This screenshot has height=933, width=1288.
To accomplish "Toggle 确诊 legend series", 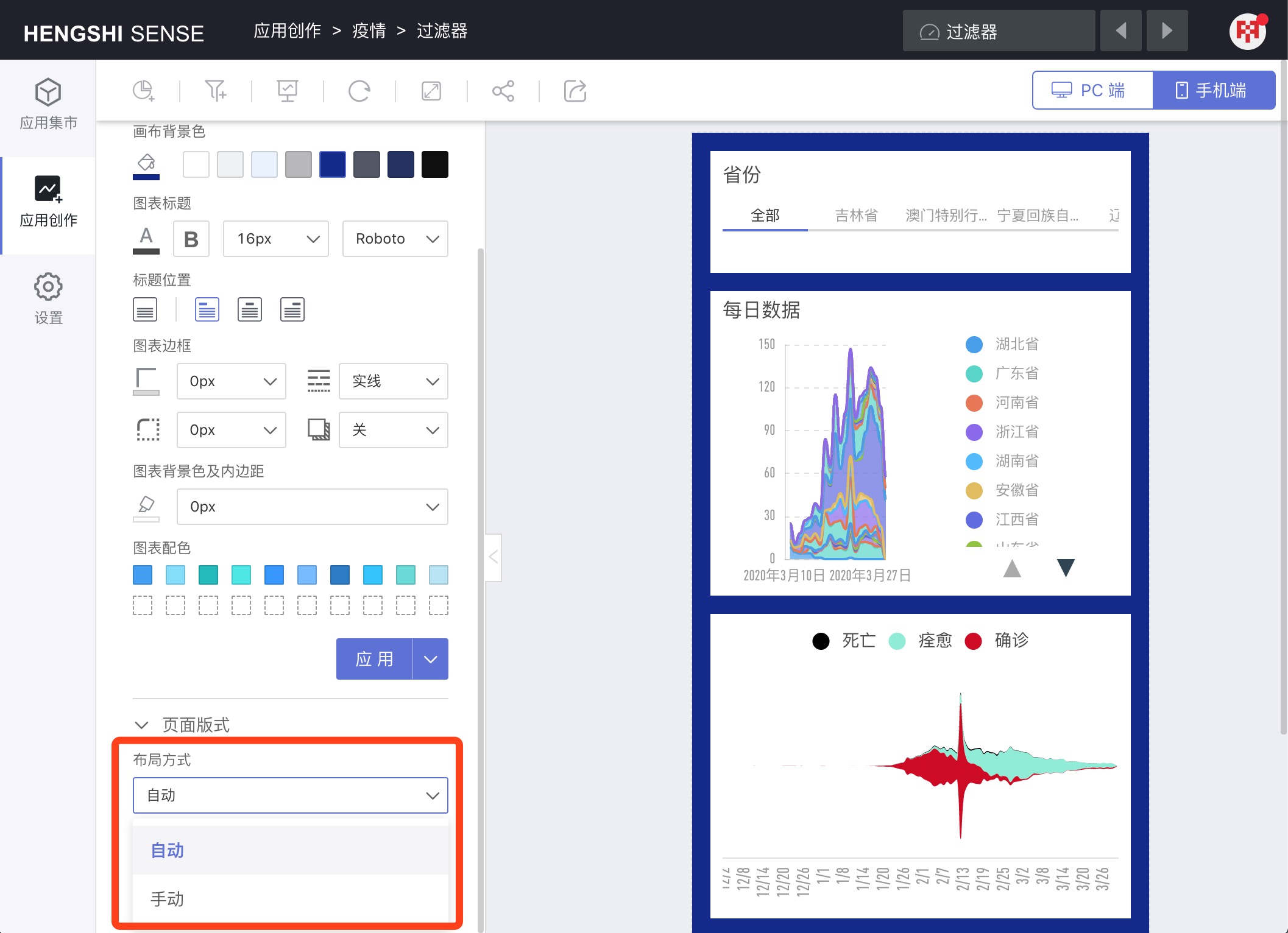I will 997,641.
